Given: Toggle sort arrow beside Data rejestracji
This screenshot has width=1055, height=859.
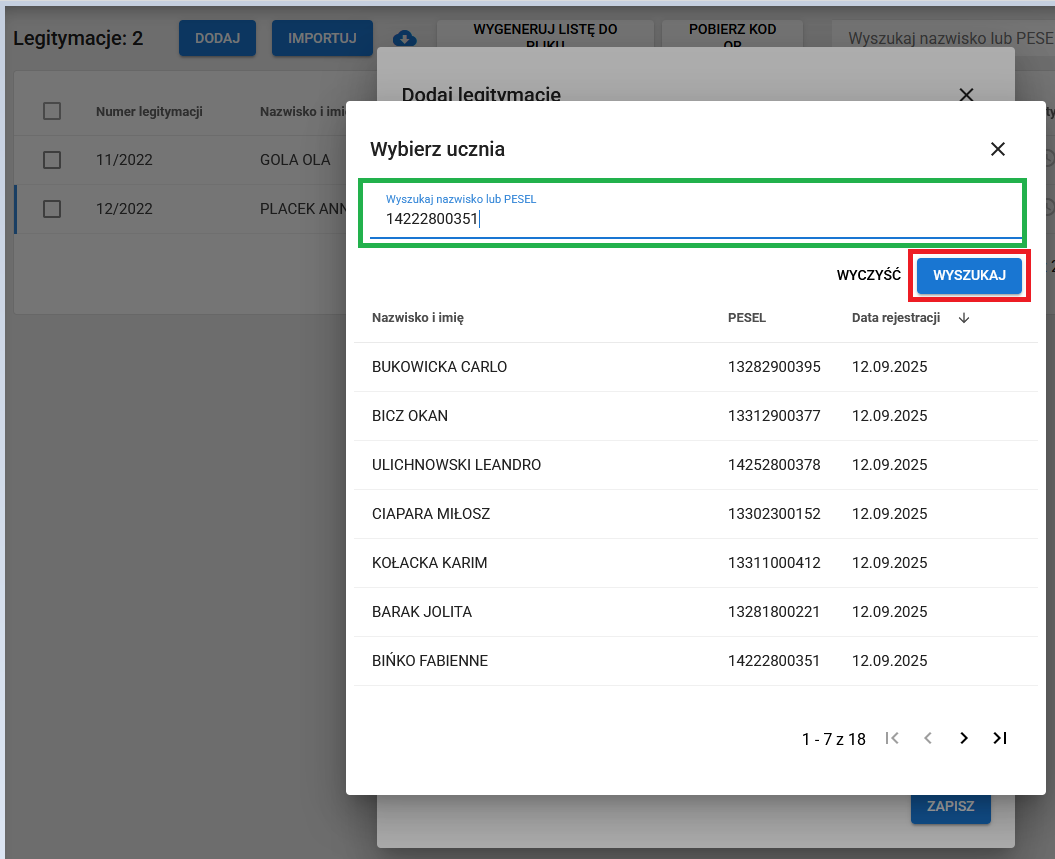Looking at the screenshot, I should click(x=964, y=318).
